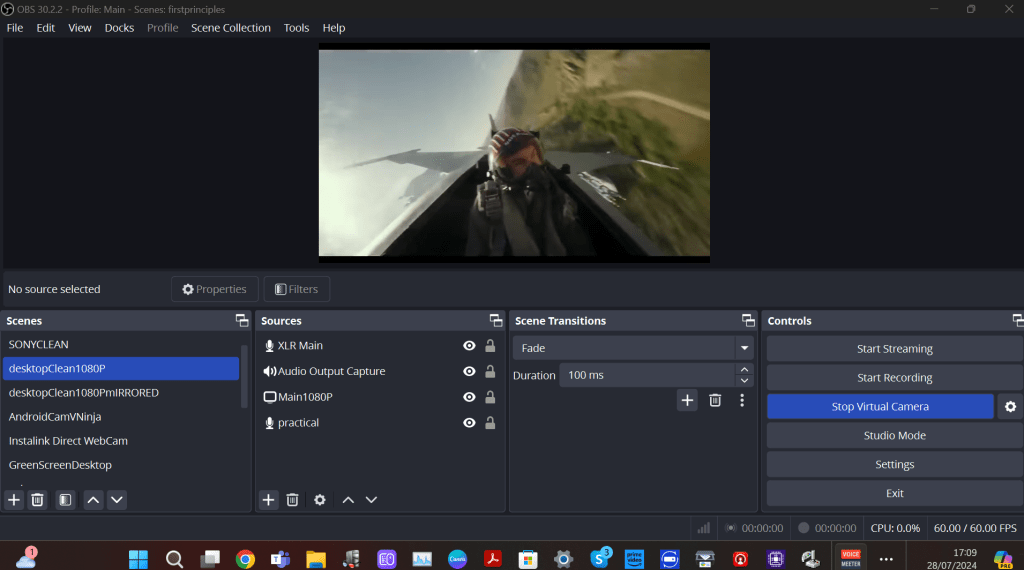The height and width of the screenshot is (570, 1024).
Task: Open the Profile menu
Action: click(163, 28)
